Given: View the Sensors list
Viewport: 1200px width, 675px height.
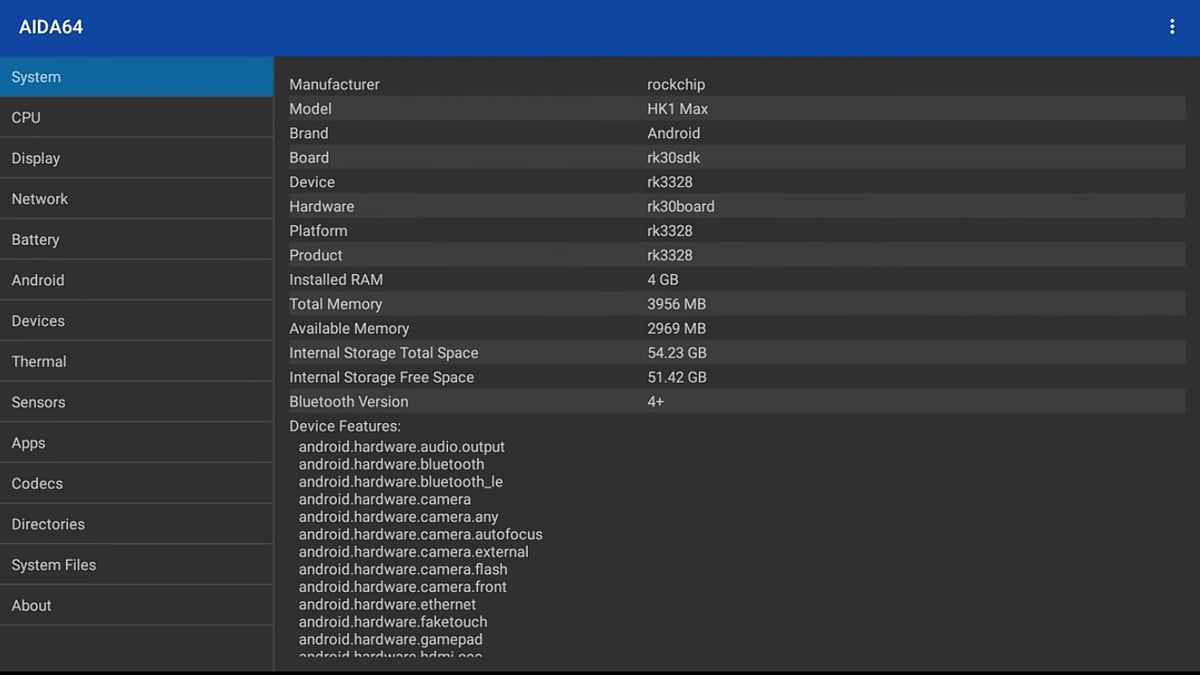Looking at the screenshot, I should [x=136, y=402].
